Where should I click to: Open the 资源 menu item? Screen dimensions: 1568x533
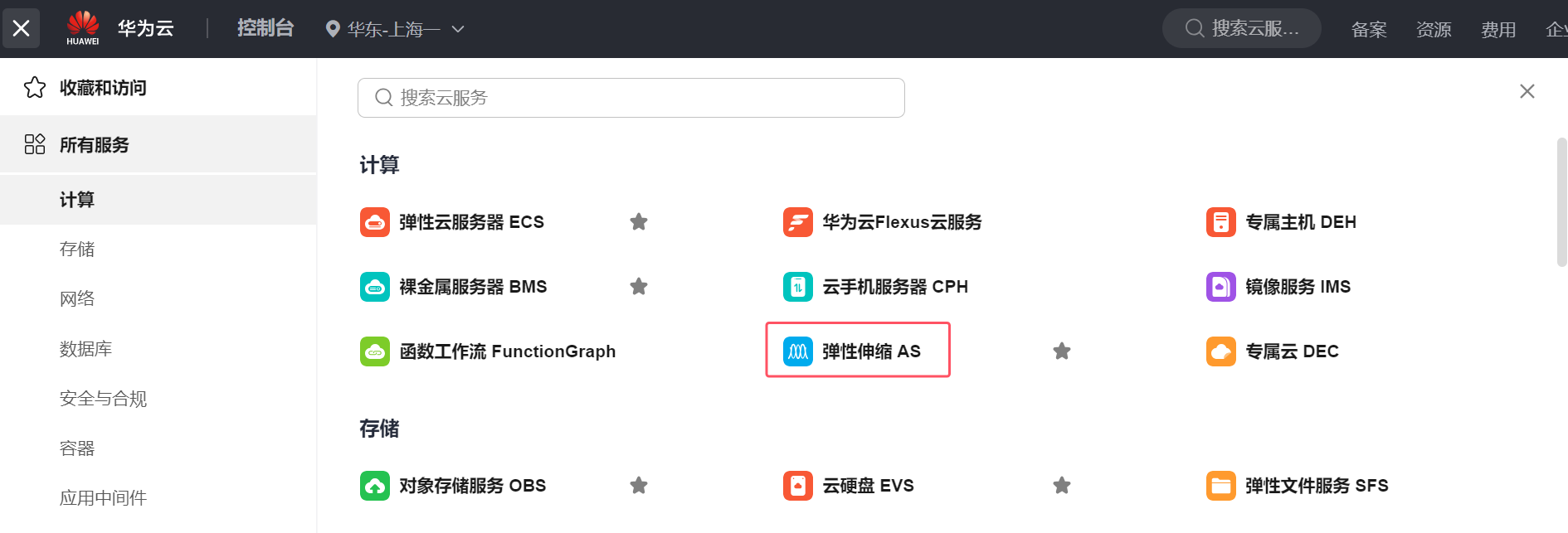tap(1434, 30)
